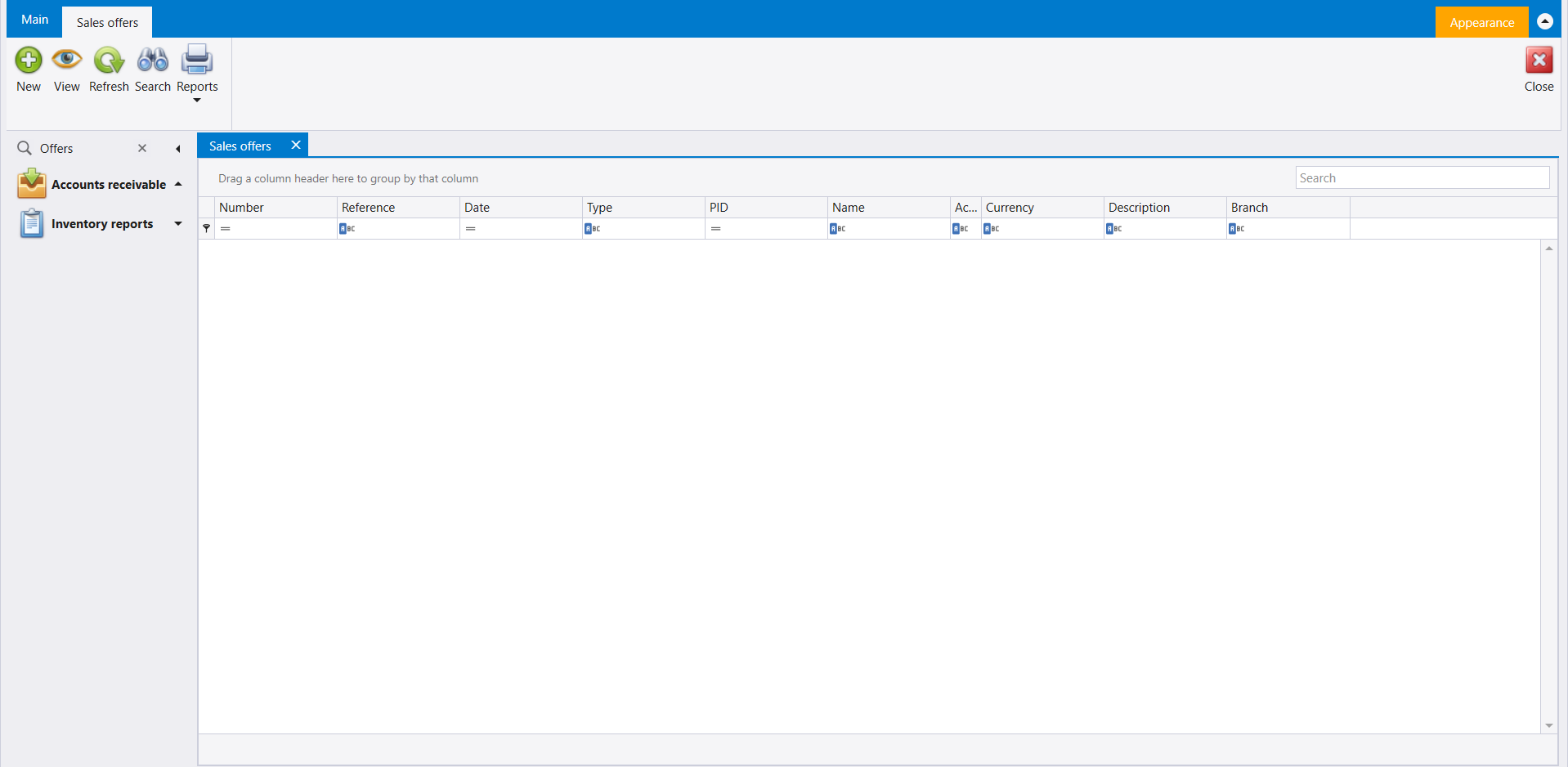This screenshot has width=1568, height=767.
Task: Sort by the Description column header
Action: coord(1166,208)
